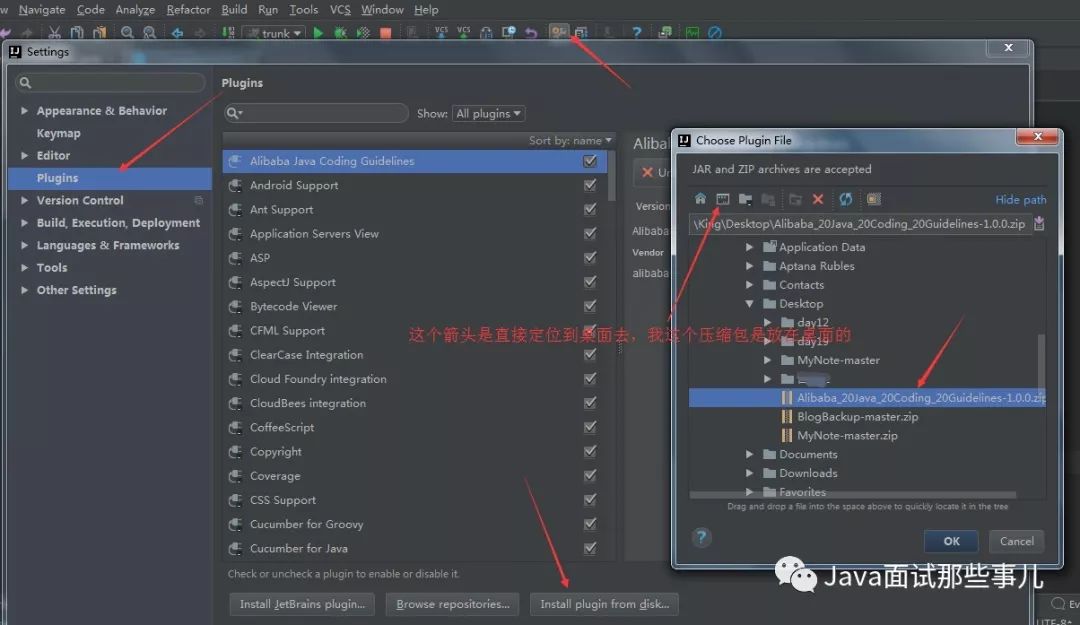Click OK in Choose Plugin File dialog
The height and width of the screenshot is (625, 1080).
[x=951, y=541]
